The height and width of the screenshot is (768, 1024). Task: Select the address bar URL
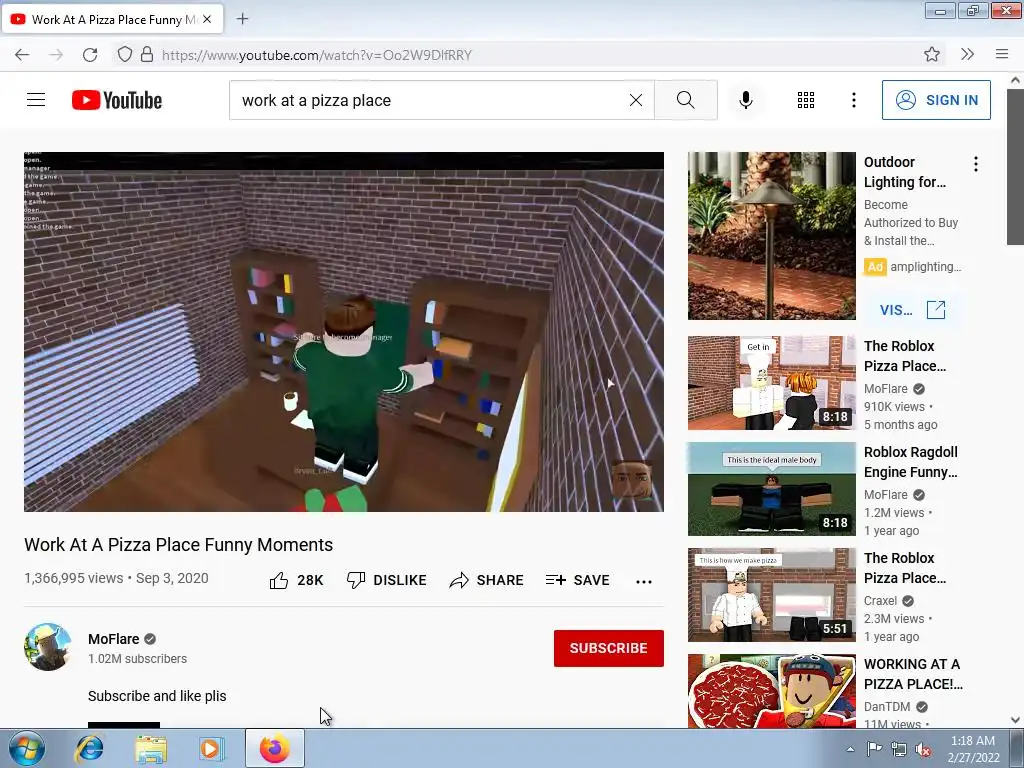[317, 55]
